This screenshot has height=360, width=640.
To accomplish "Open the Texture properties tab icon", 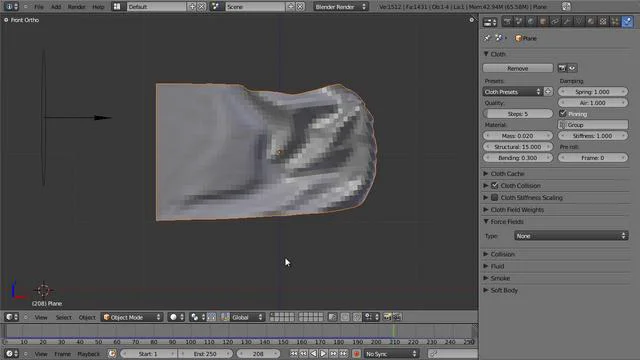I will click(603, 22).
